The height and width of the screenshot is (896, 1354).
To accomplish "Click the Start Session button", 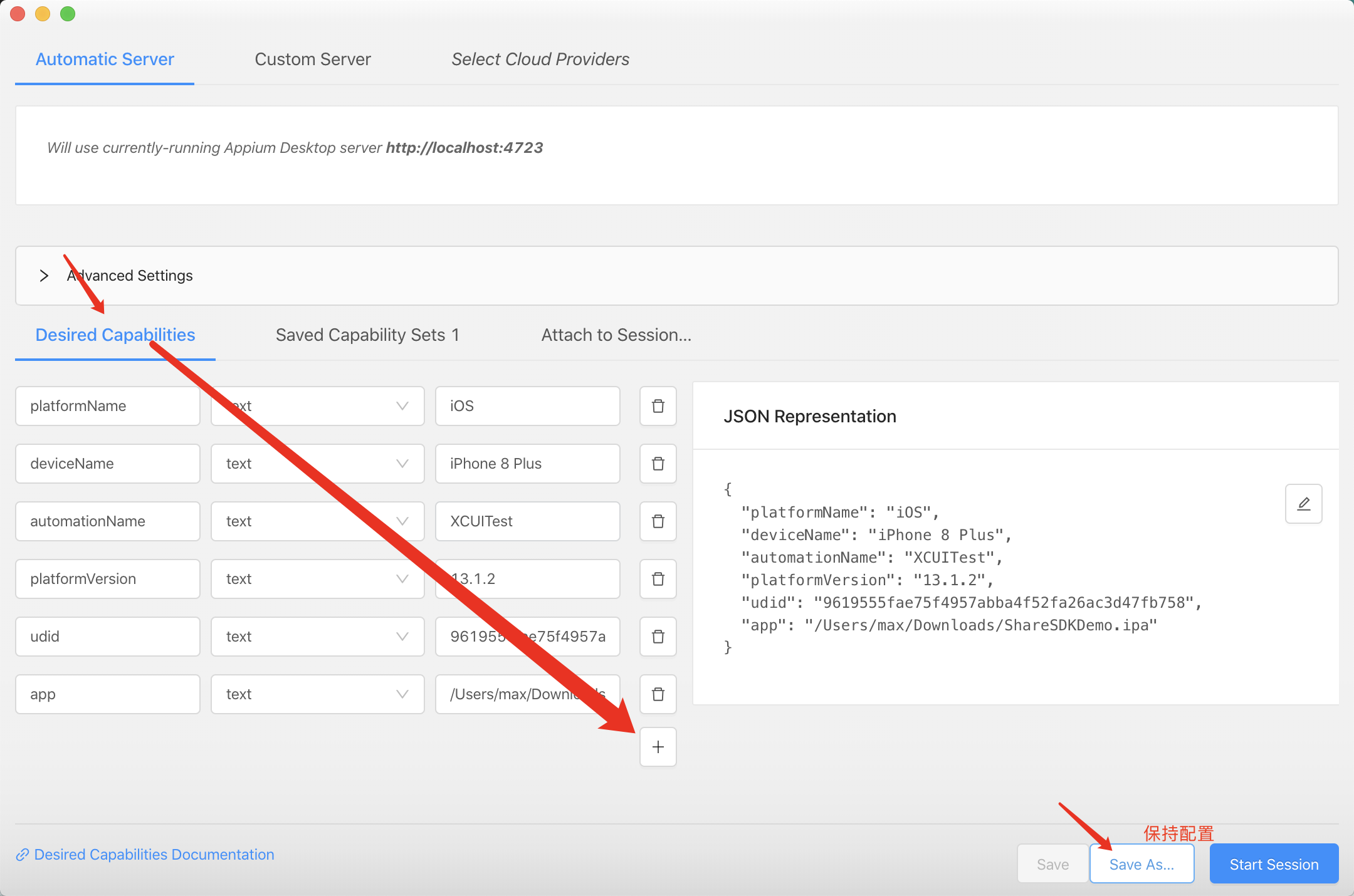I will pyautogui.click(x=1273, y=864).
